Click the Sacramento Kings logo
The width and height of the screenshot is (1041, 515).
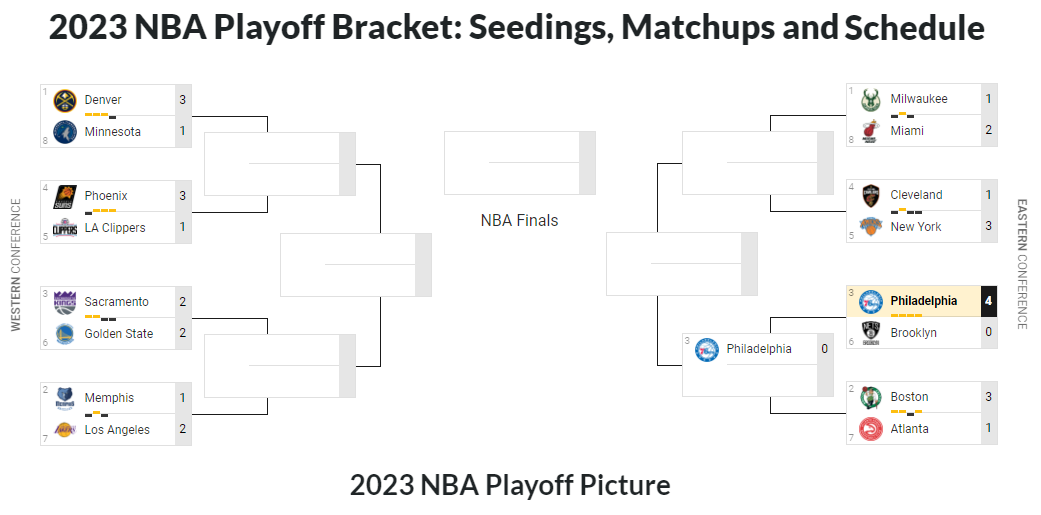tap(65, 302)
